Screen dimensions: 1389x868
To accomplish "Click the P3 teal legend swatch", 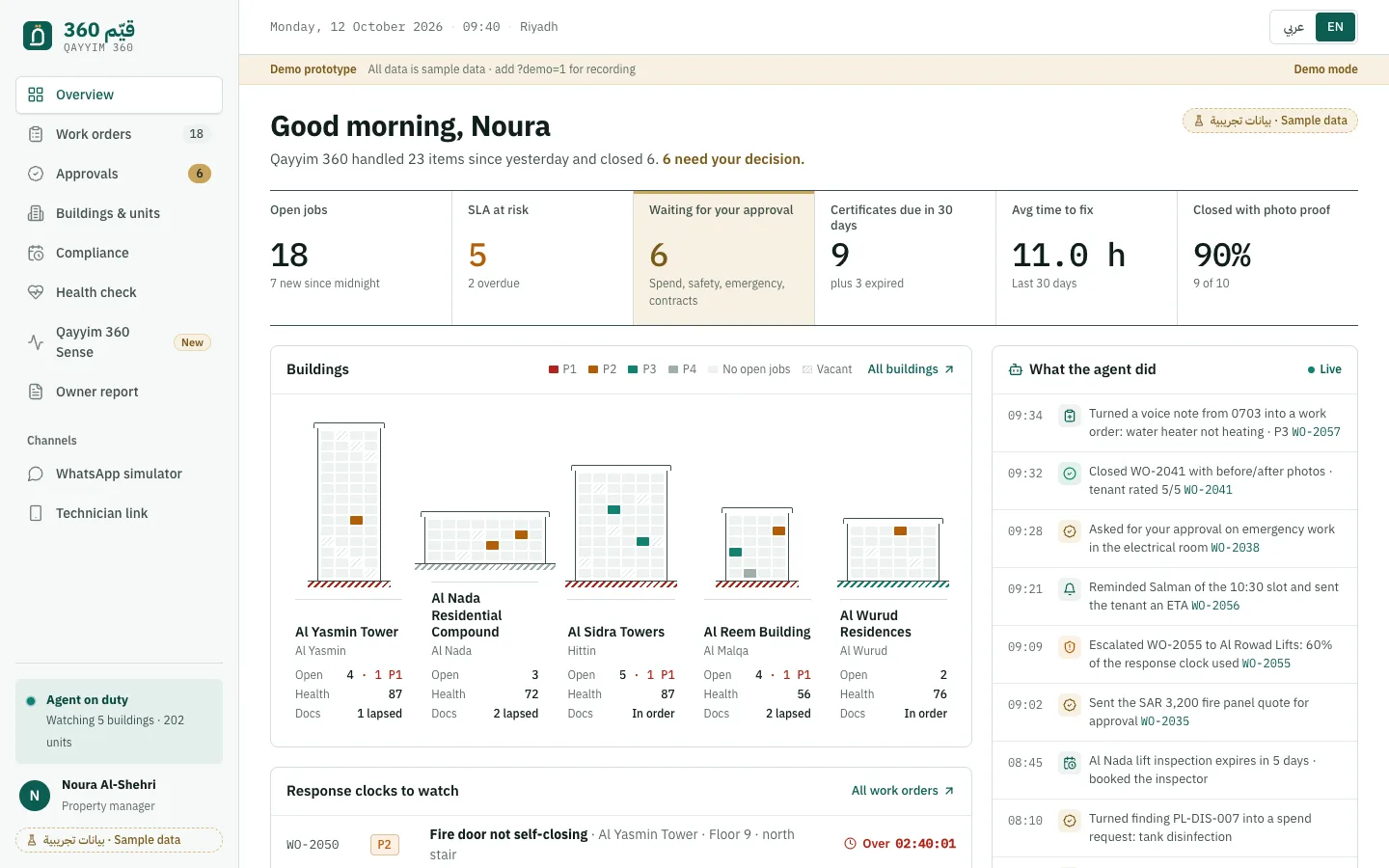I will coord(633,369).
